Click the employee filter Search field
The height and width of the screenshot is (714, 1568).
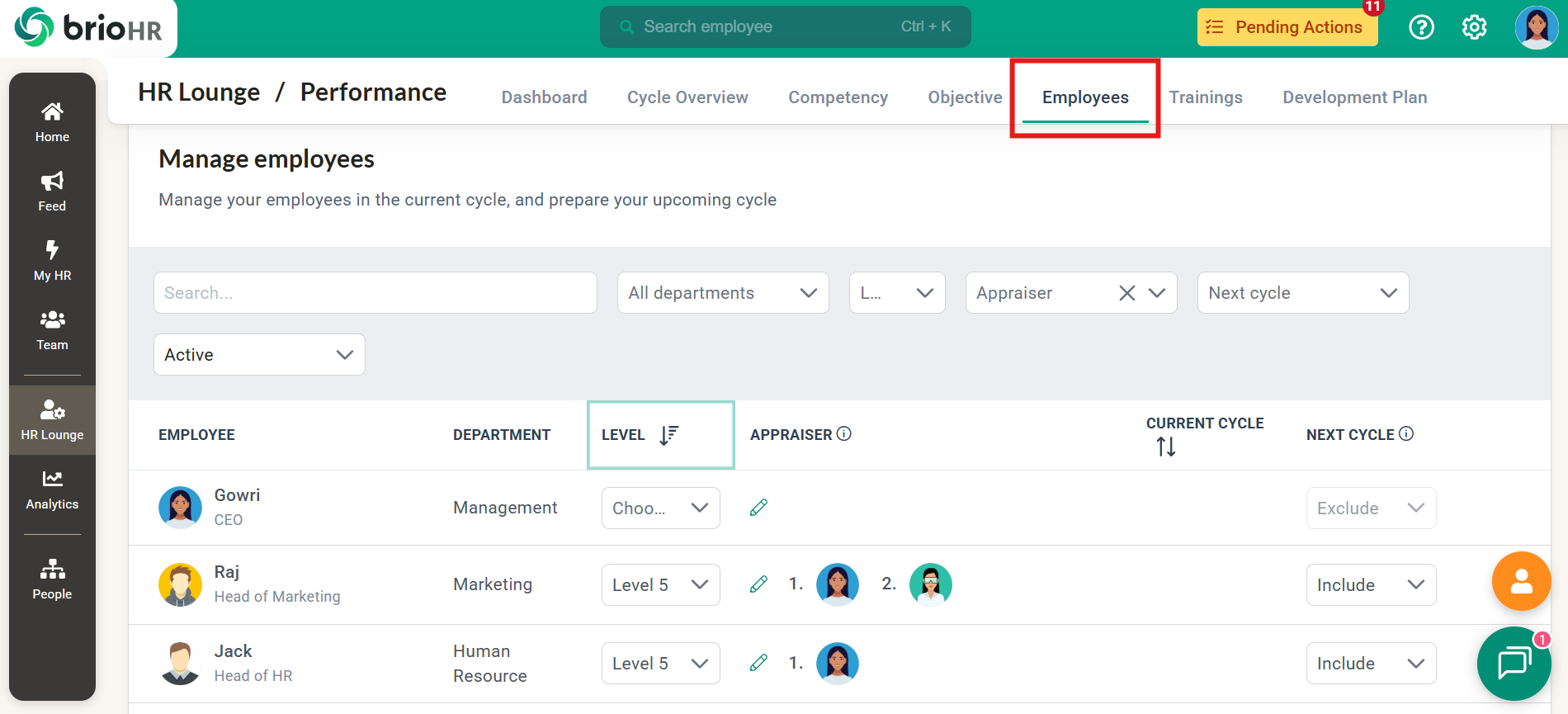[x=375, y=293]
